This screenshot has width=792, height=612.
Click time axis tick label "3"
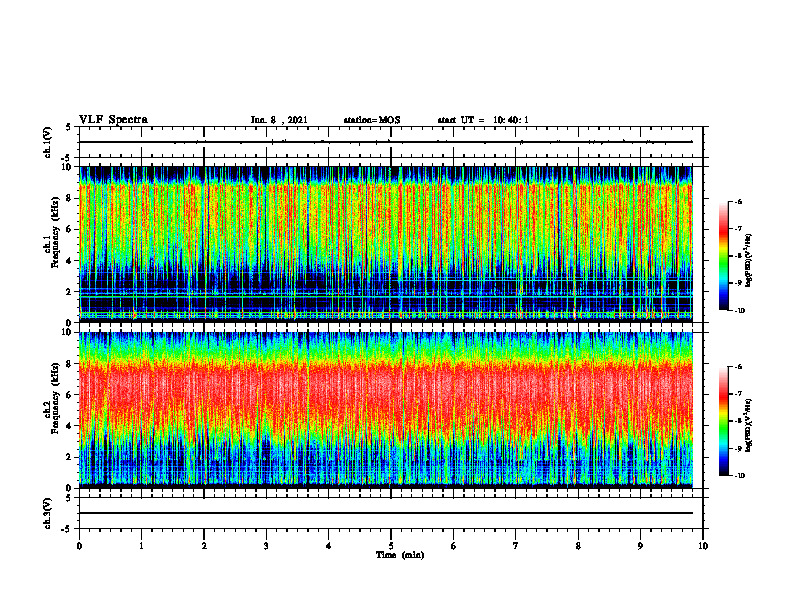coord(266,546)
